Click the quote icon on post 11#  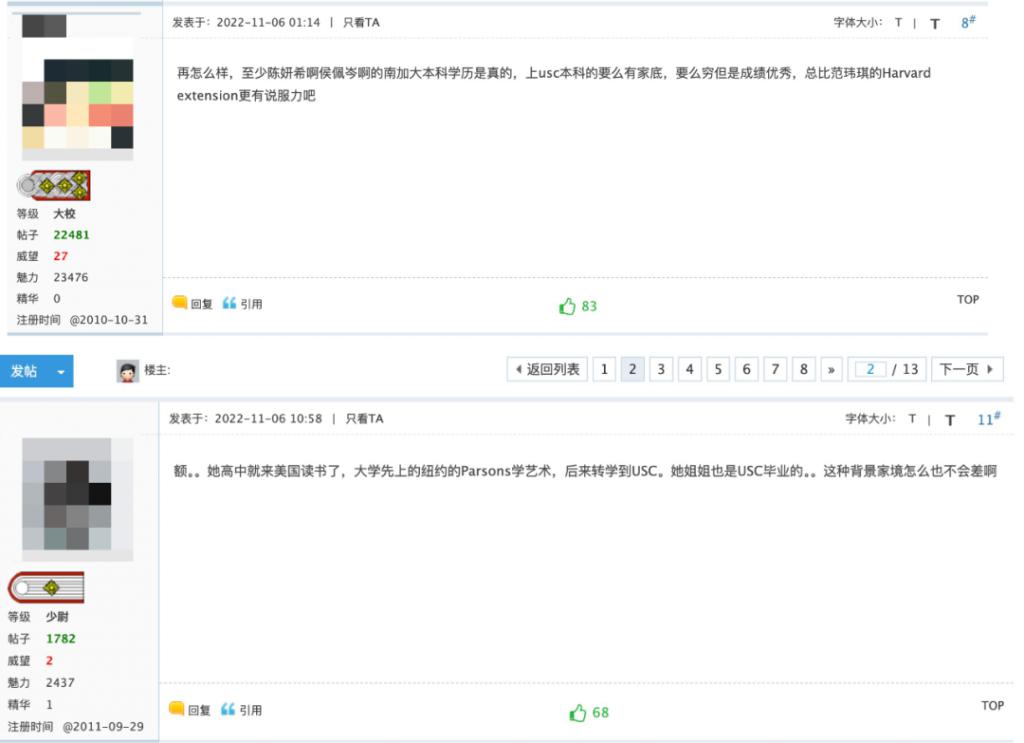[228, 709]
